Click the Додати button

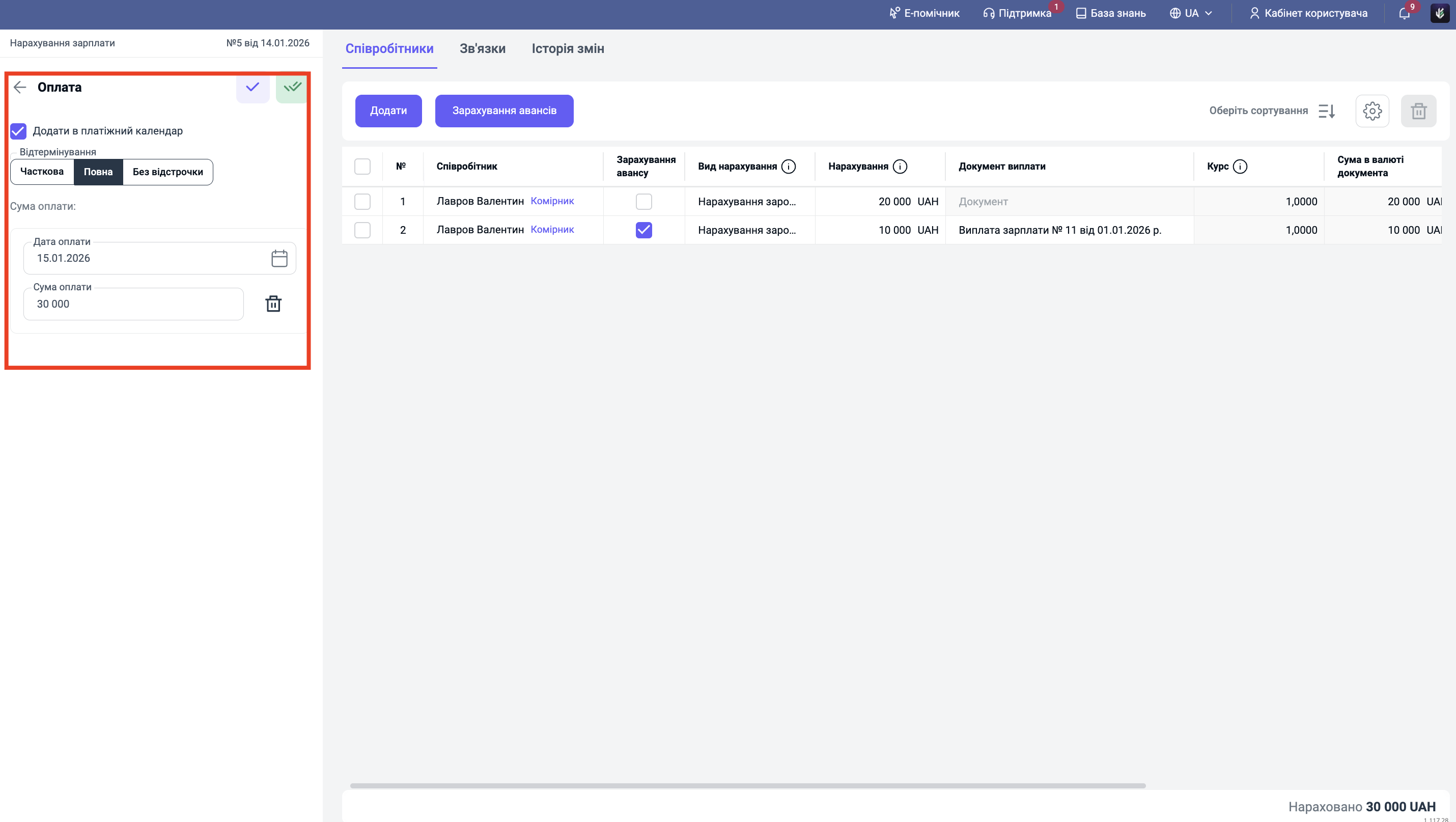[x=388, y=111]
